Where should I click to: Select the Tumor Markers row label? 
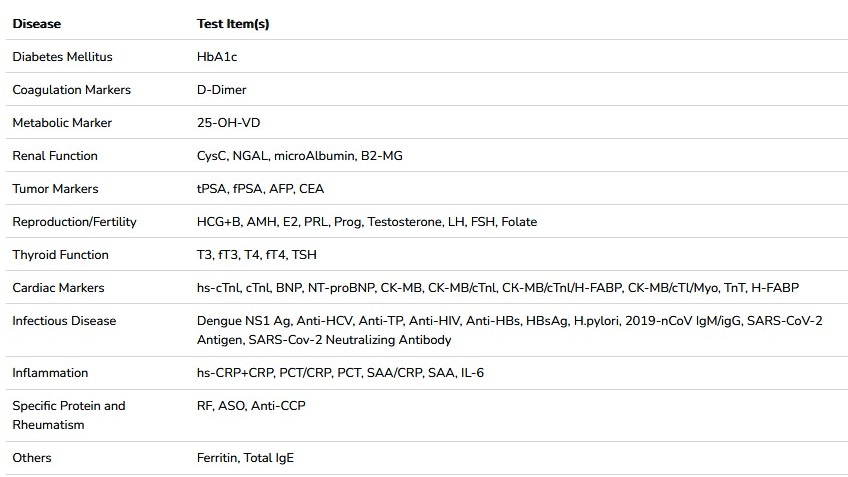[55, 189]
